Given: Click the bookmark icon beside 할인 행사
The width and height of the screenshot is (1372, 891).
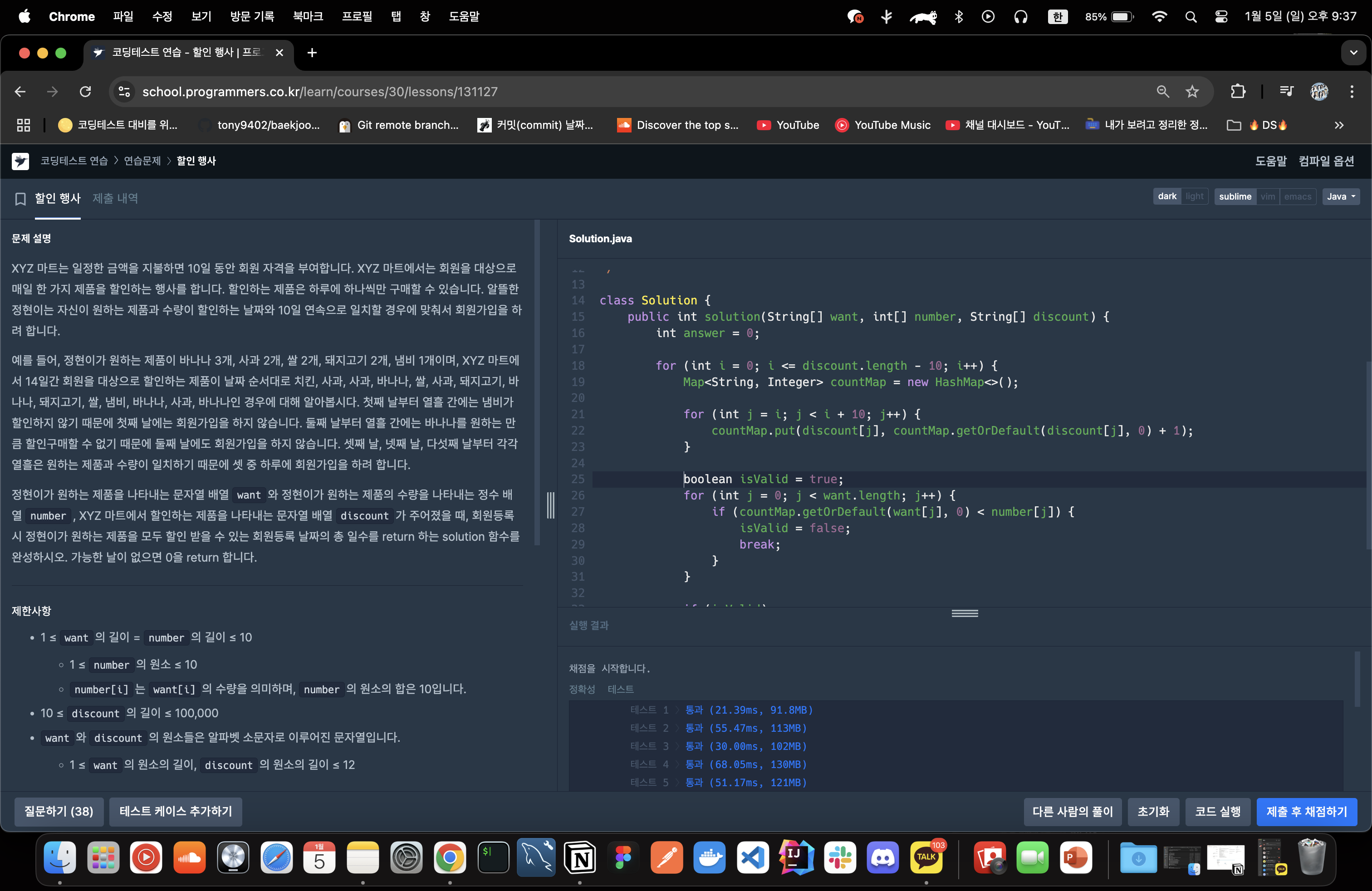Looking at the screenshot, I should pyautogui.click(x=20, y=199).
